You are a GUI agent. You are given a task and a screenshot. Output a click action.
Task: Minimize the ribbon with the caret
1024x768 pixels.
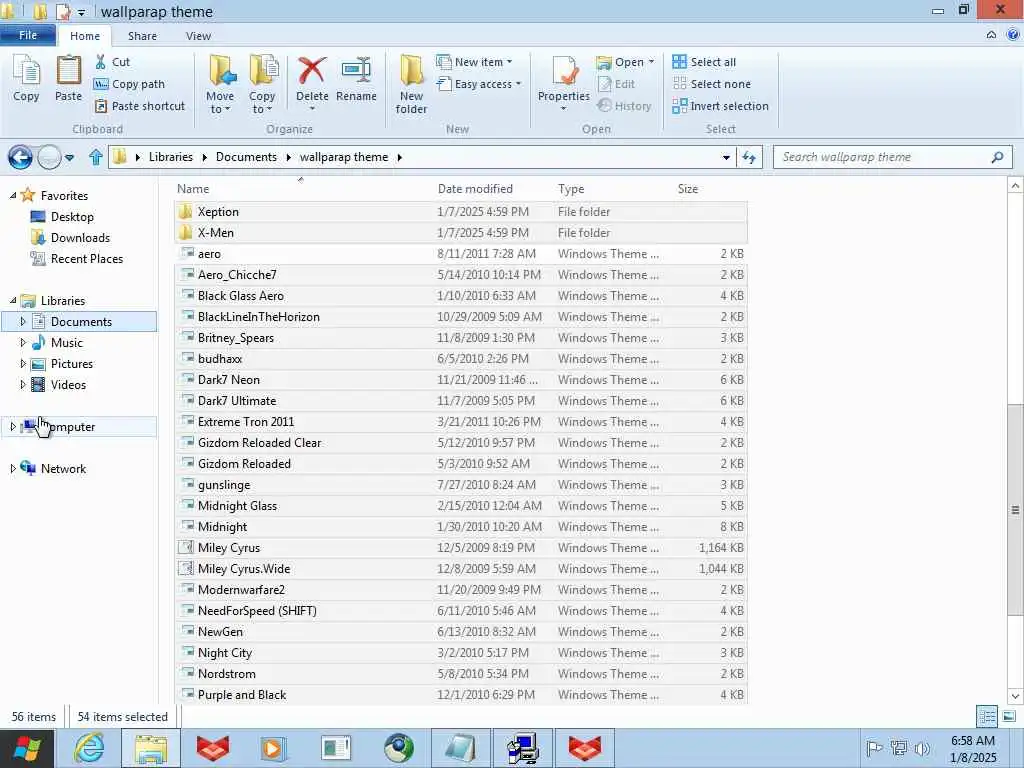[991, 35]
